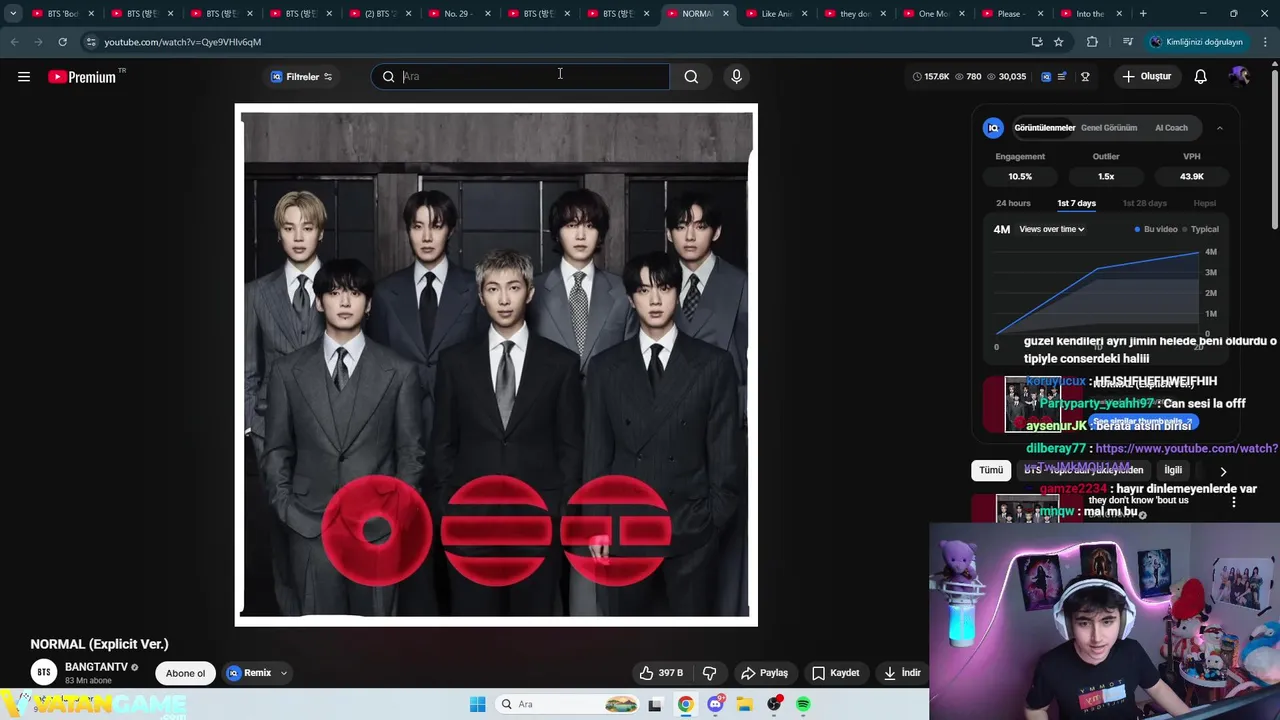Open the browser three-dot menu
Screen dimensions: 1280x720
(x=1265, y=42)
